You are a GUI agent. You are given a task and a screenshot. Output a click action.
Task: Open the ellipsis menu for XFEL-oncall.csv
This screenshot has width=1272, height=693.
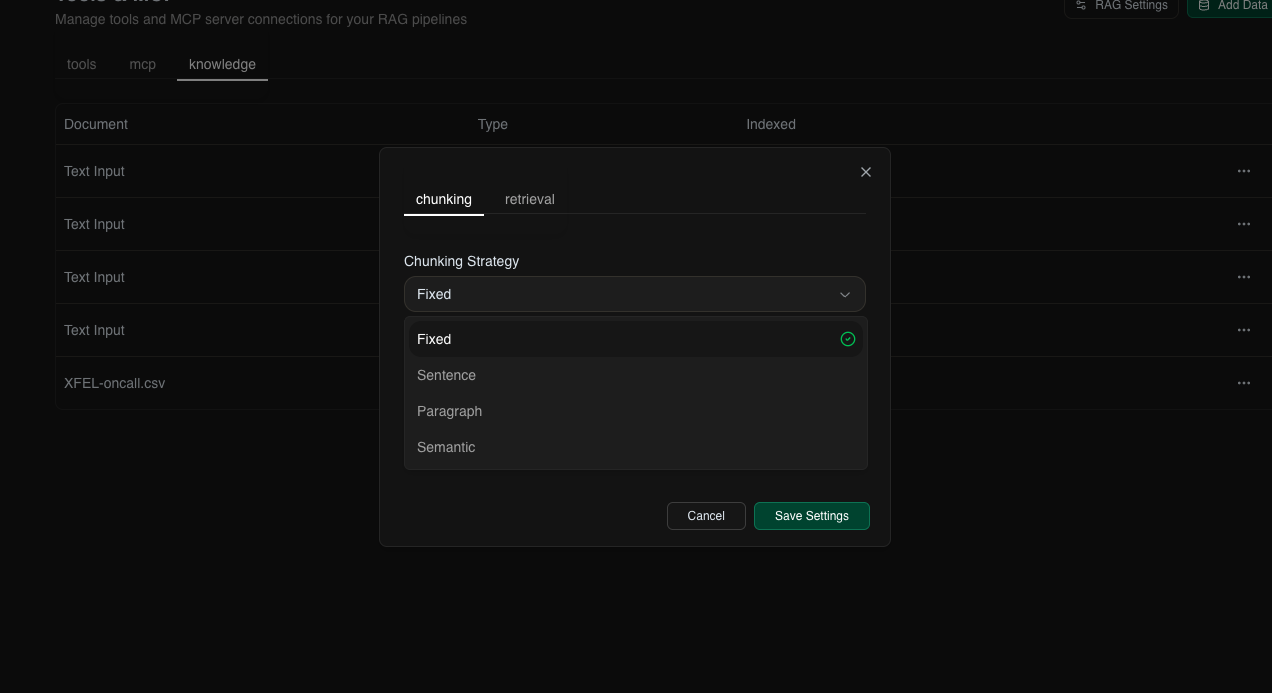point(1244,383)
